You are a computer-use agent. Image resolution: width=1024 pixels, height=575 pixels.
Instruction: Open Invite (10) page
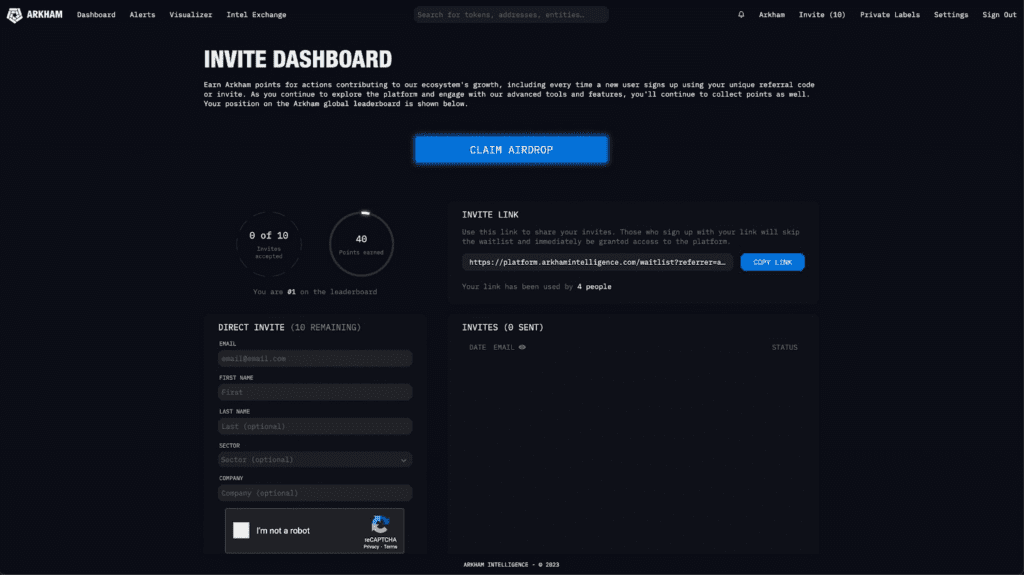[822, 14]
